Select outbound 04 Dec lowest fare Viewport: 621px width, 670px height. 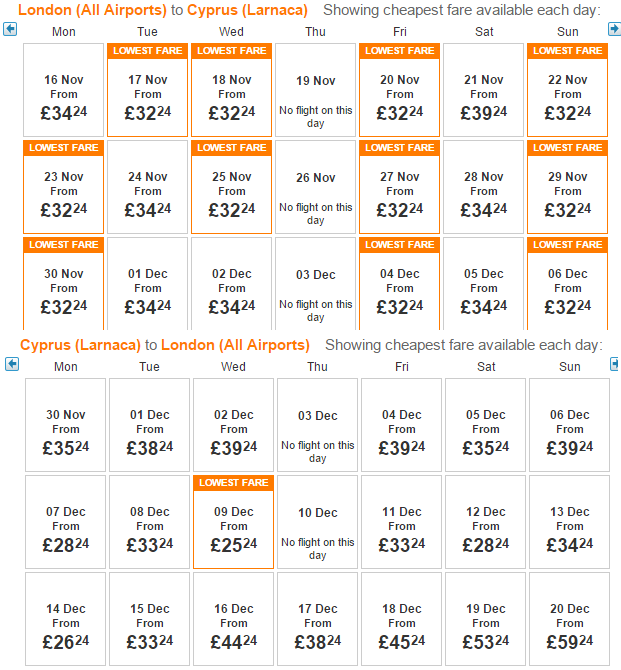tap(400, 283)
